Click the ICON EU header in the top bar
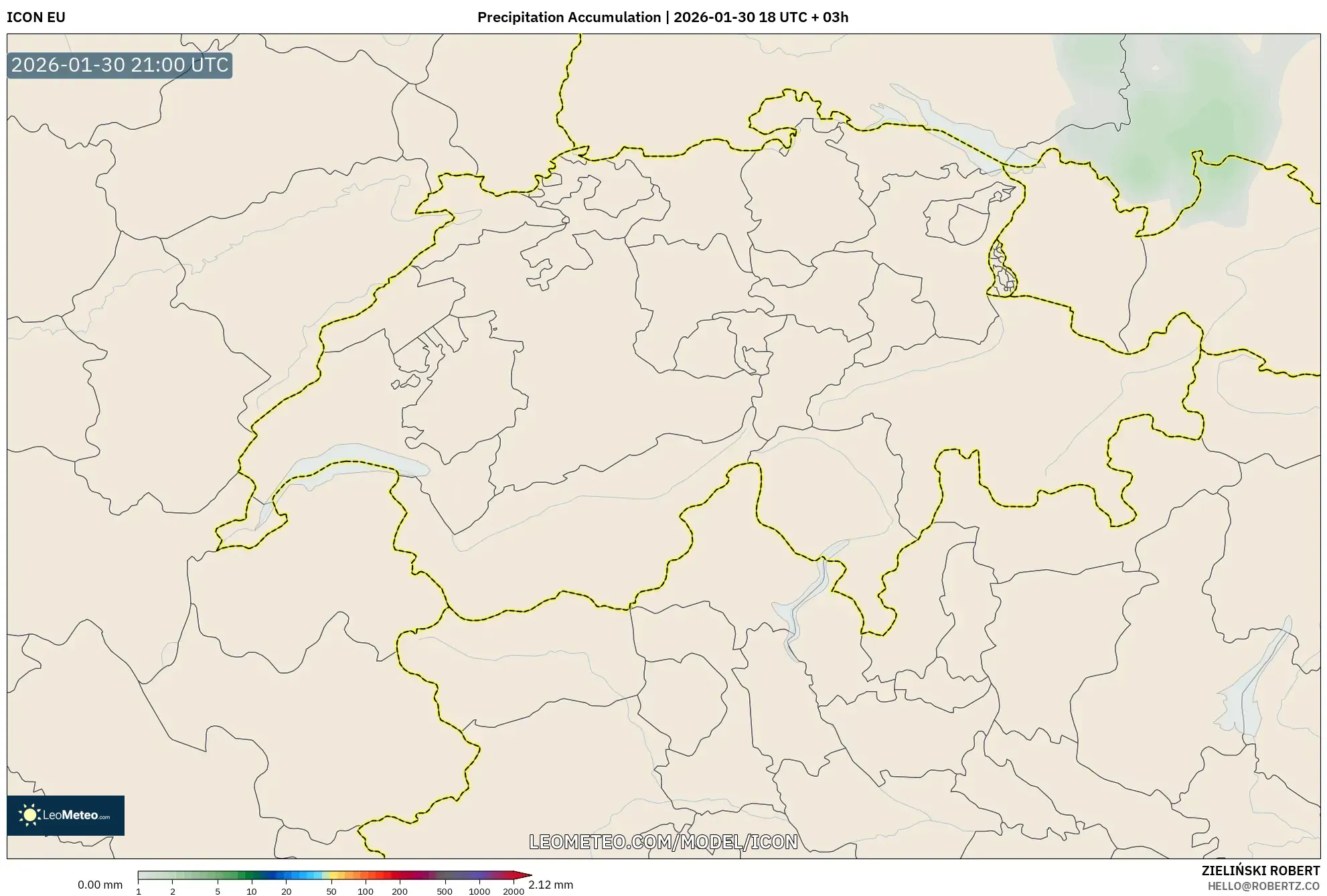The image size is (1327, 896). (37, 18)
